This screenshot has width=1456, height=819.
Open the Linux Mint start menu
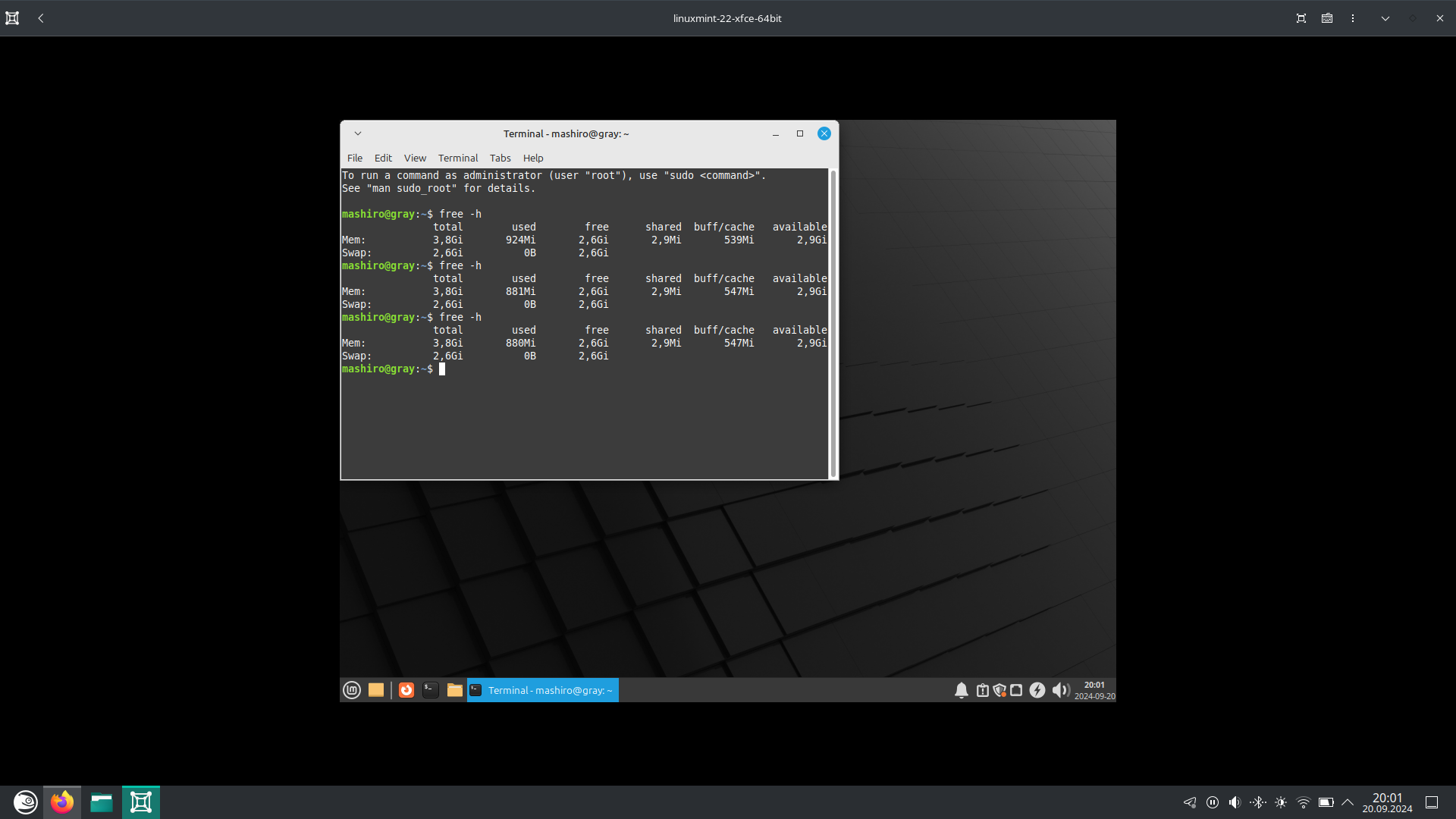point(352,690)
